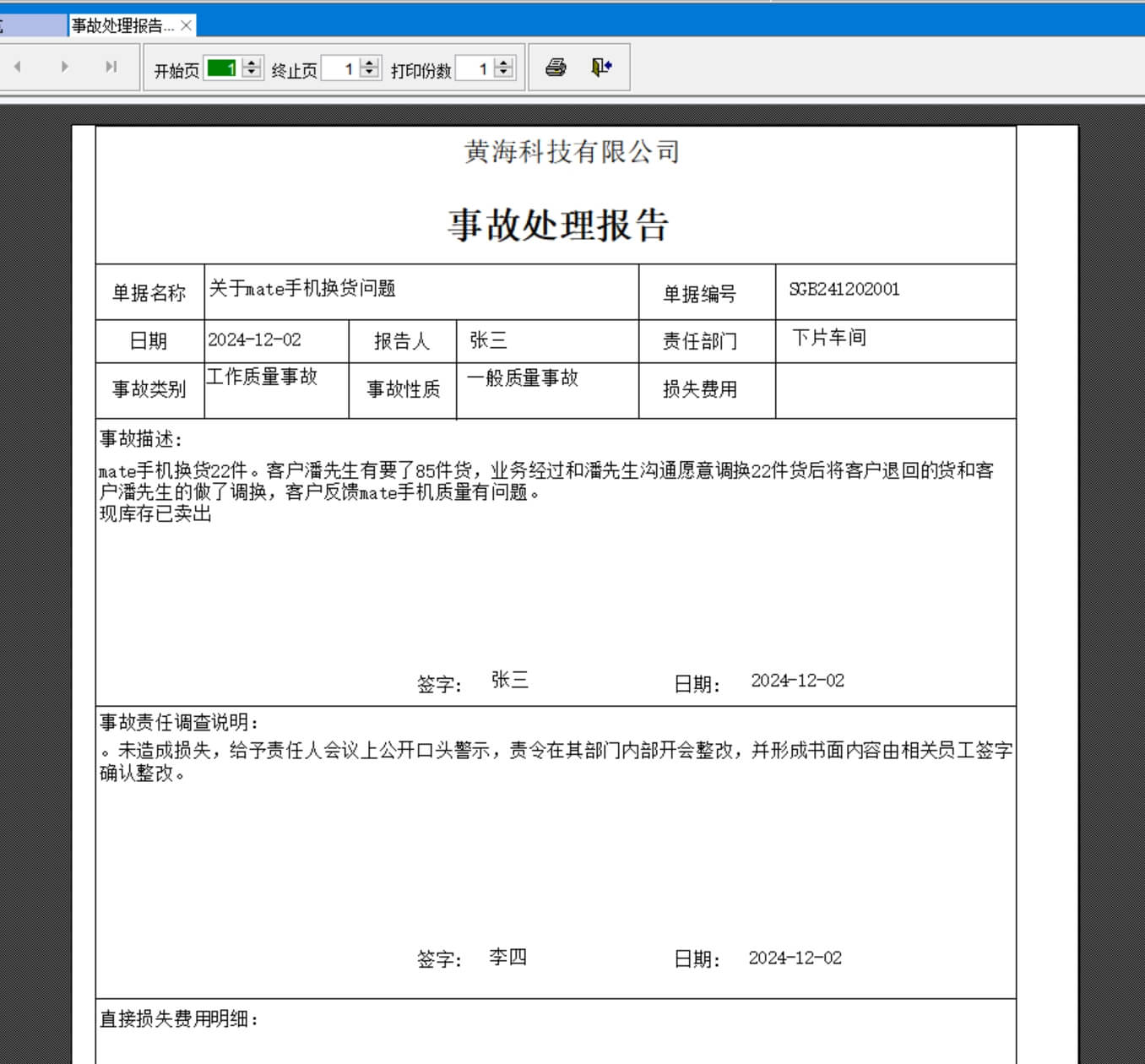The height and width of the screenshot is (1064, 1145).
Task: Increase 终止页 with the up arrow
Action: [370, 63]
